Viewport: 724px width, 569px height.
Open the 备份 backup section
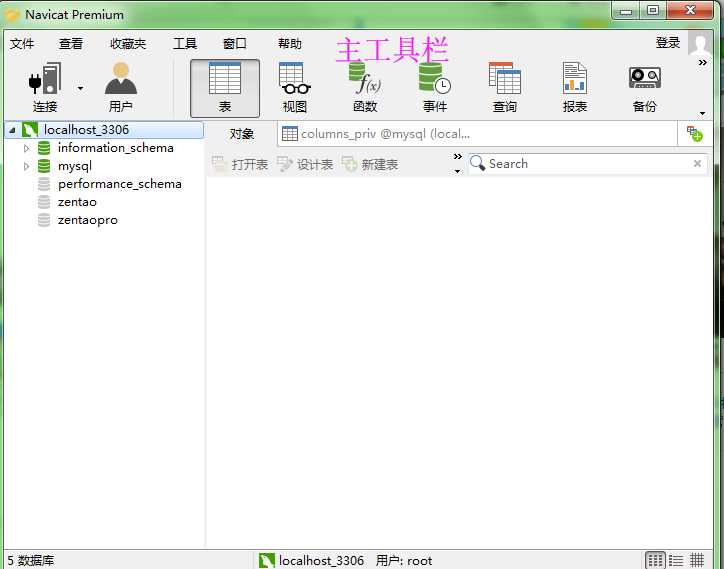click(645, 88)
